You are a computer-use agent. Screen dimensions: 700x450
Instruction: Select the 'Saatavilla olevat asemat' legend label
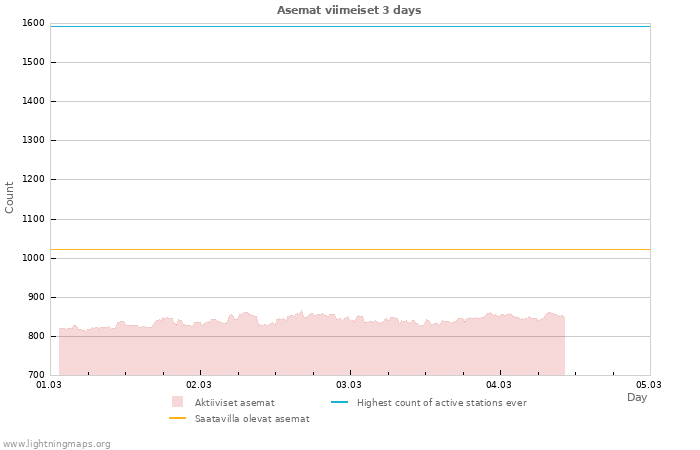click(x=252, y=419)
